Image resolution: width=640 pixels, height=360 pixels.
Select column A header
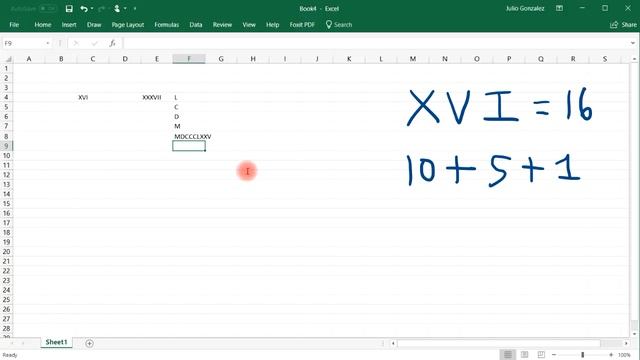click(x=29, y=59)
